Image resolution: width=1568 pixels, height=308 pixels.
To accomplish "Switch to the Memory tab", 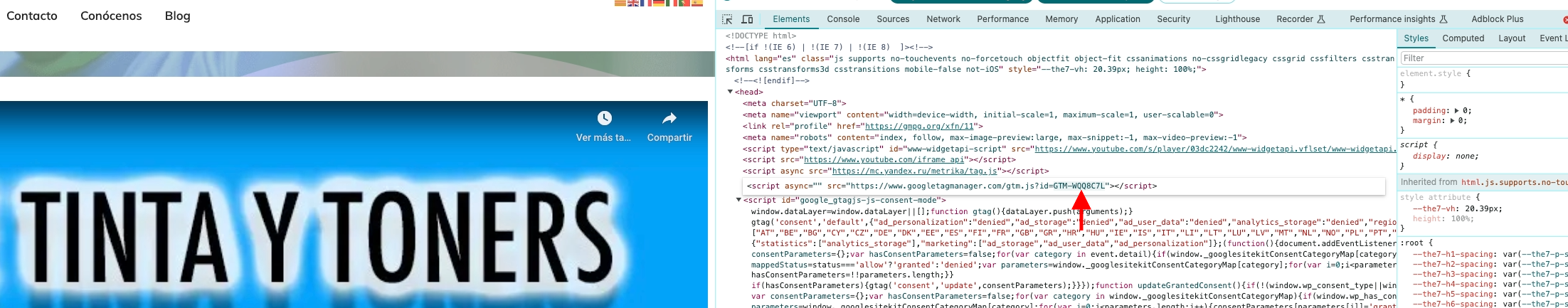I will (x=1061, y=19).
